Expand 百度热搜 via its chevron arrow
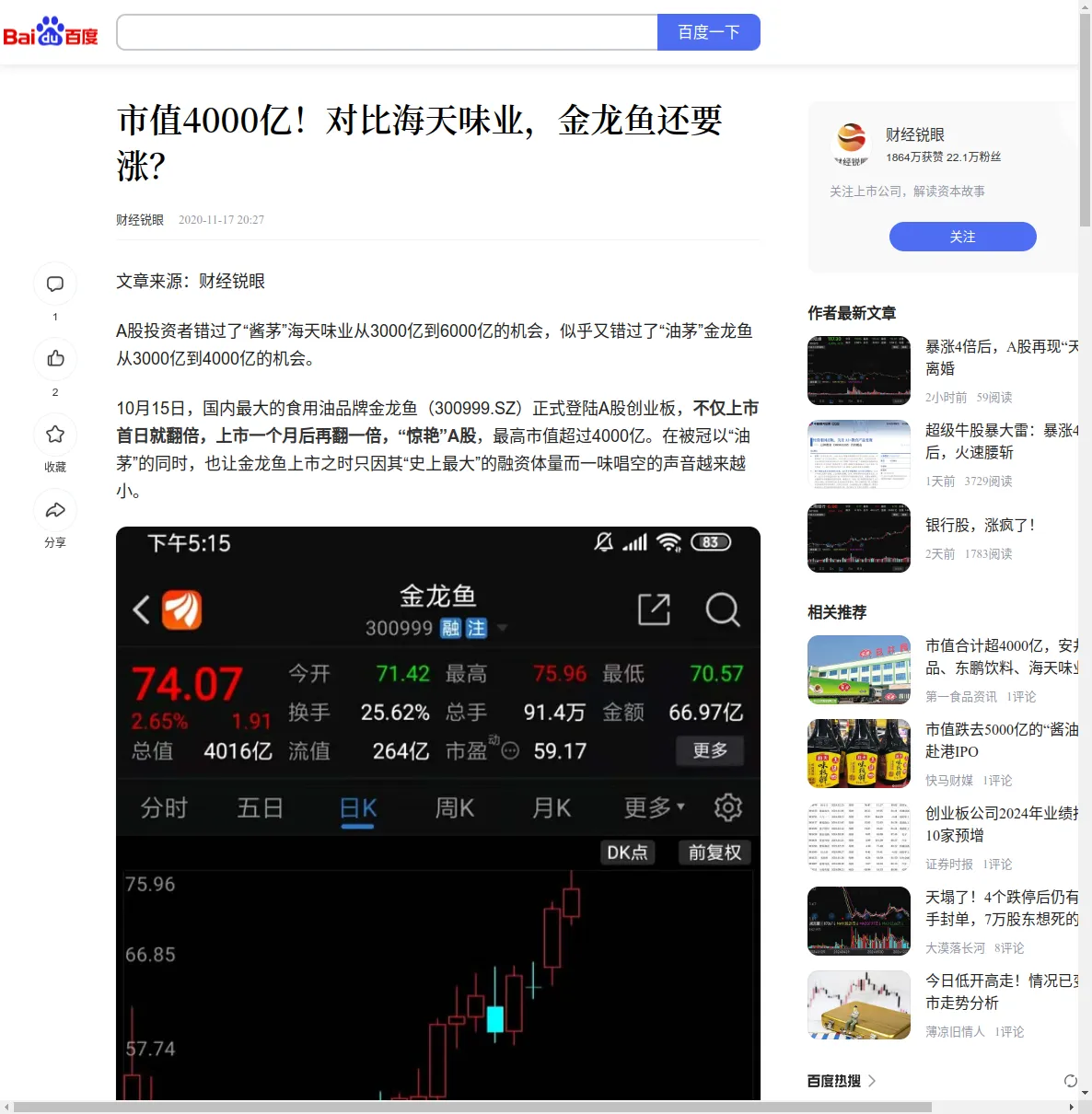Screen dimensions: 1092x1114 872,1081
